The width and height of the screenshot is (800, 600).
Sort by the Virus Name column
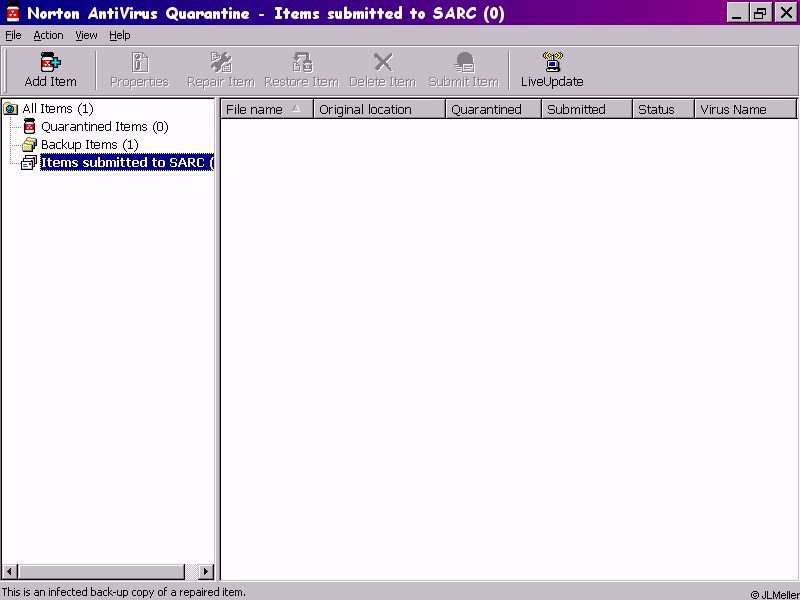pyautogui.click(x=745, y=109)
